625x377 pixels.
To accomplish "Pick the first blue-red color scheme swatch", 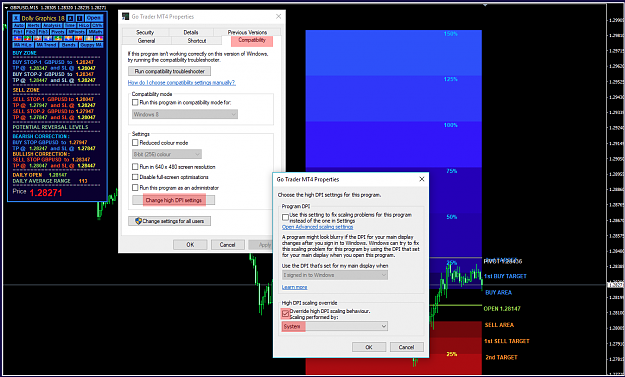I will coord(18,38).
